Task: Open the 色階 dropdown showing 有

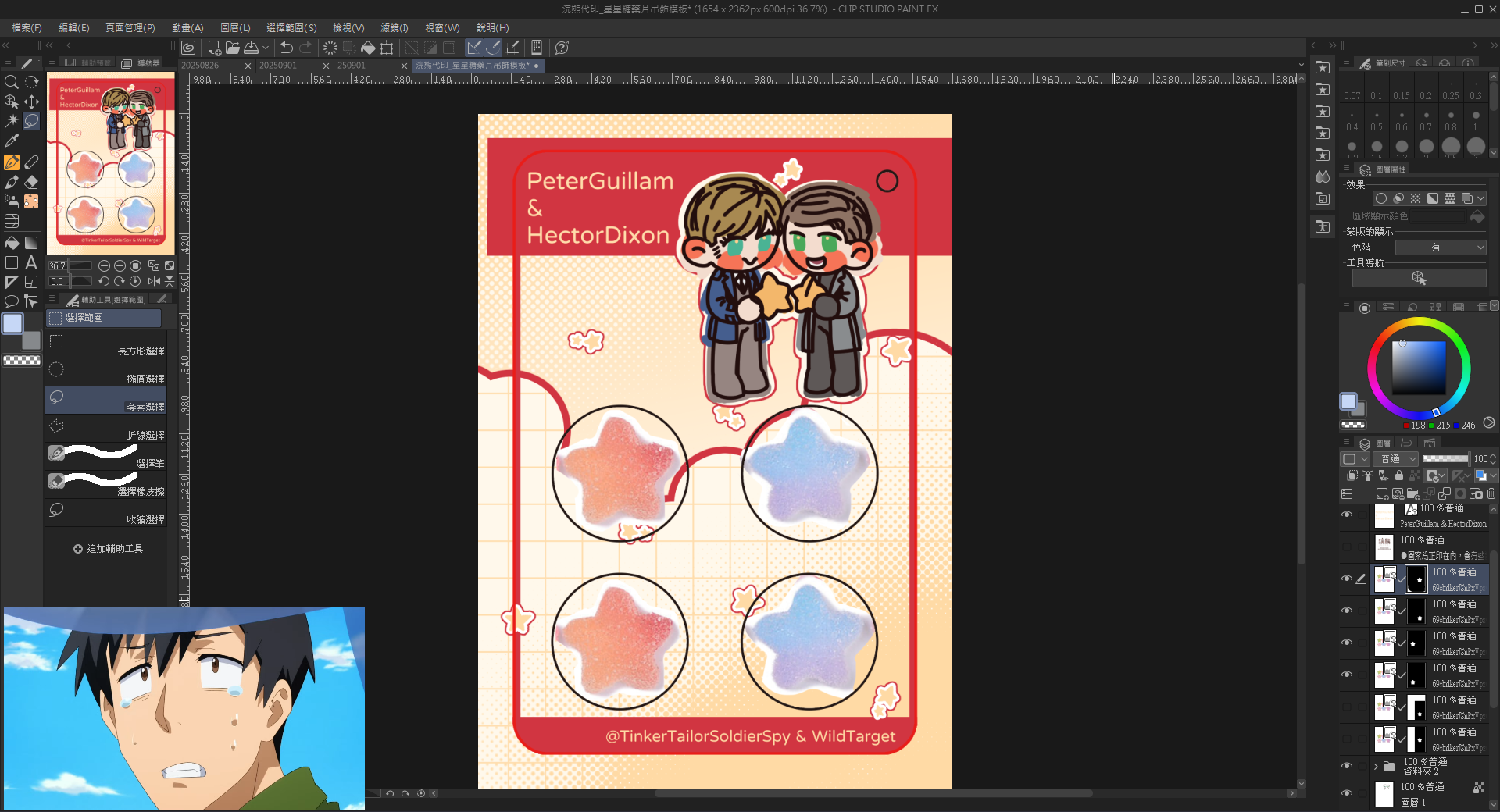Action: pos(1441,248)
